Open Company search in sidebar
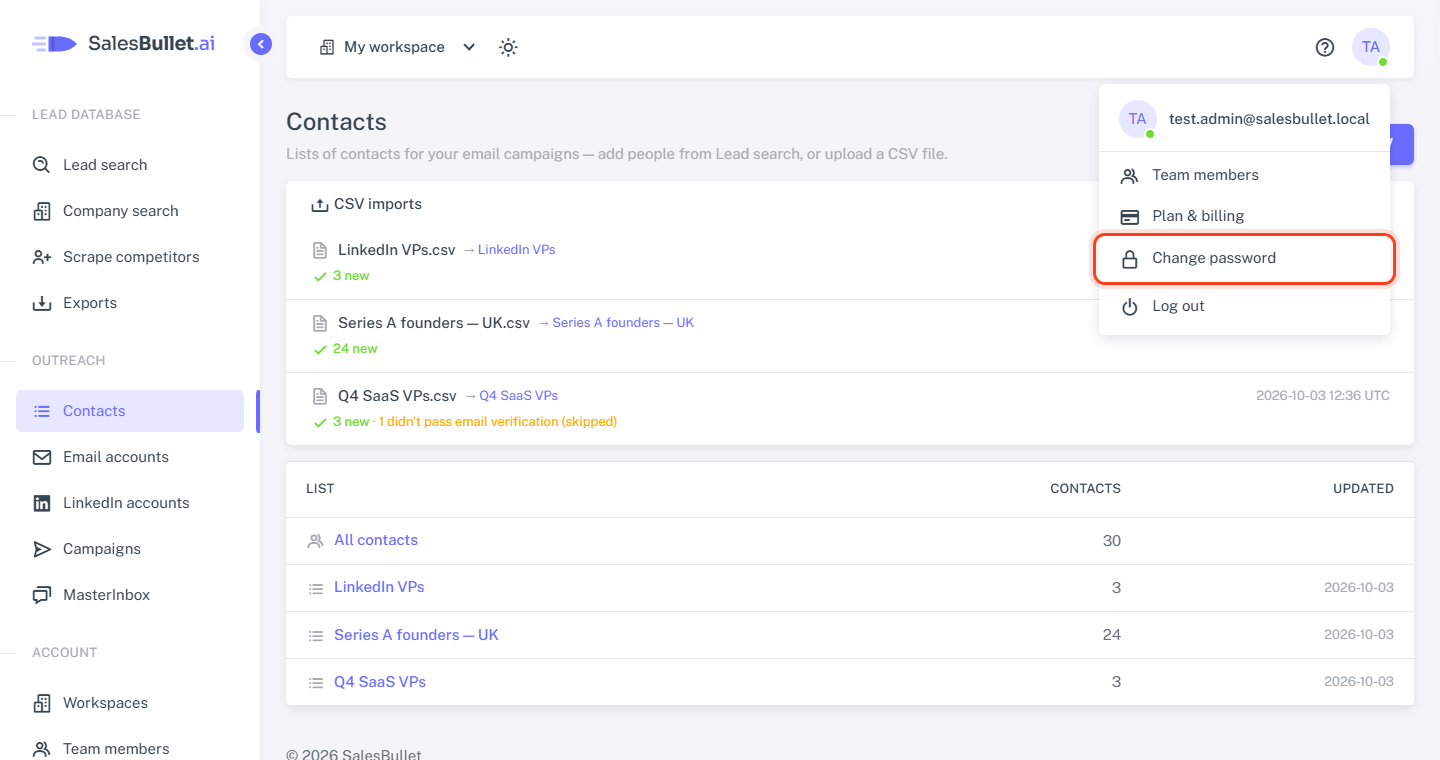The height and width of the screenshot is (760, 1440). click(130, 211)
